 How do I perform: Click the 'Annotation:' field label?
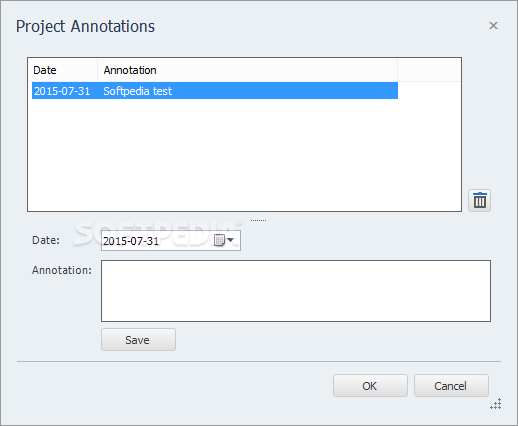(62, 270)
